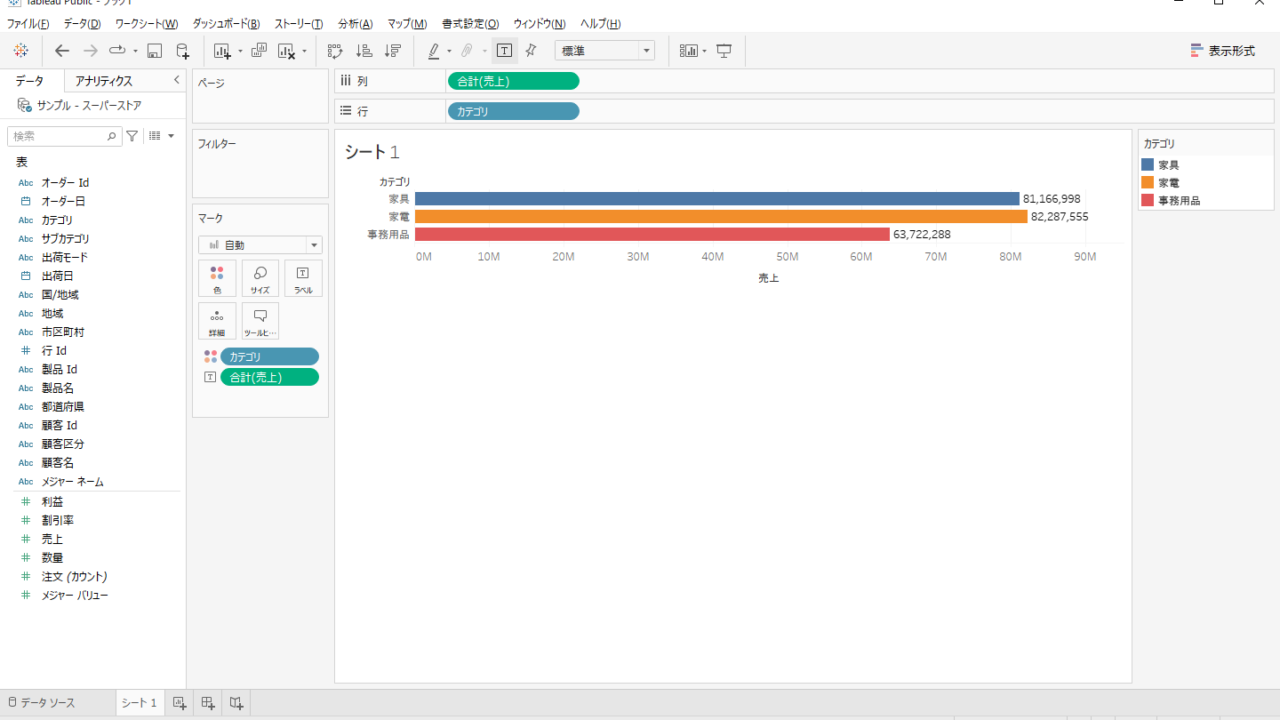Click the Save disk icon
The image size is (1280, 720).
[x=154, y=50]
